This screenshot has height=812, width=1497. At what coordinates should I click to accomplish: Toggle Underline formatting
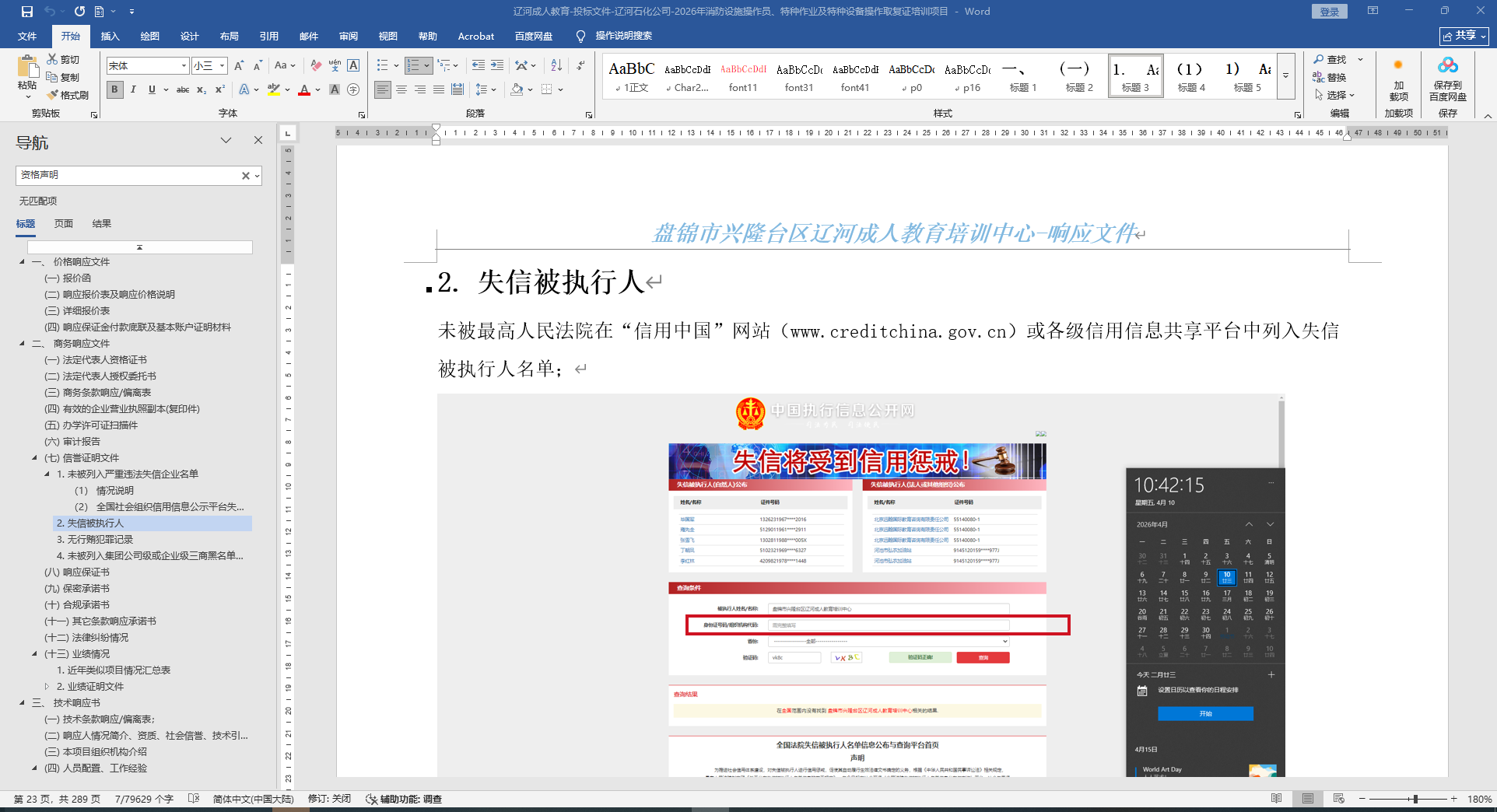pyautogui.click(x=152, y=89)
